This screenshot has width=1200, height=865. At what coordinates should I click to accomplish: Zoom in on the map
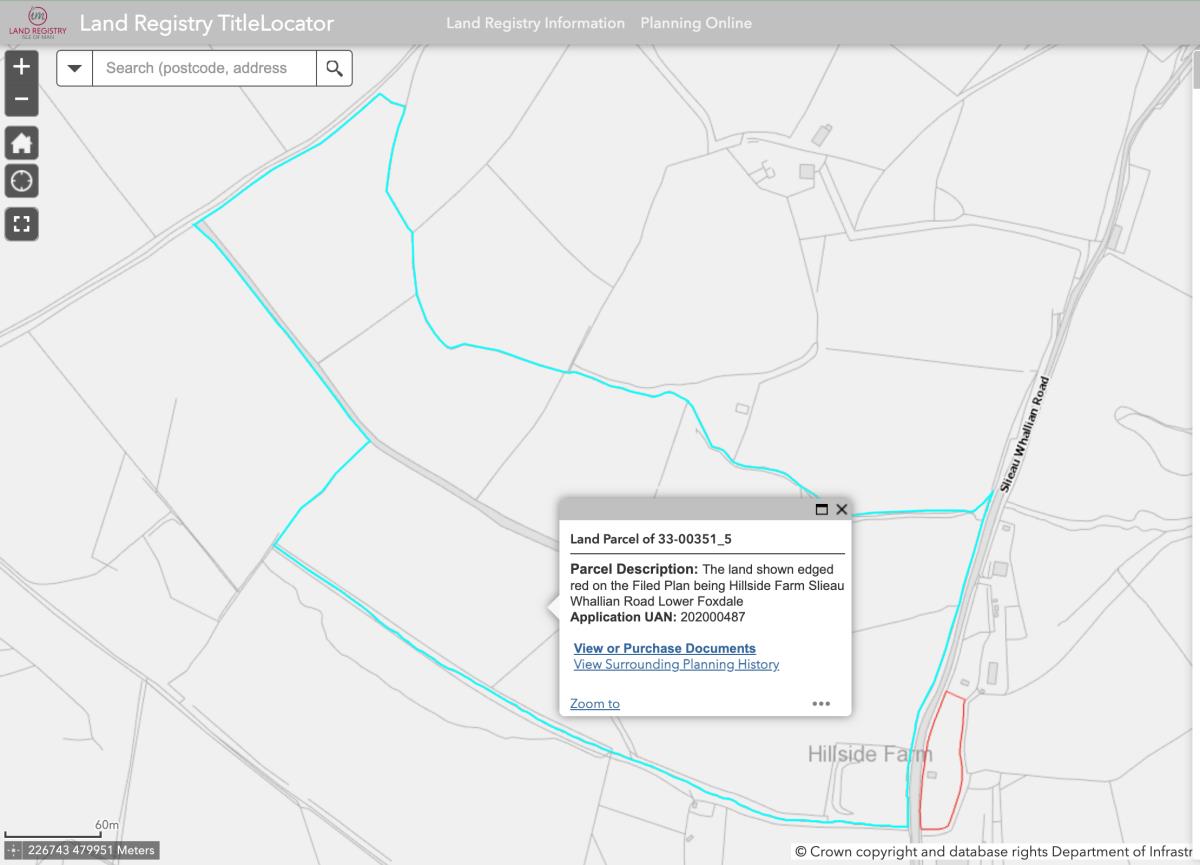(x=22, y=67)
